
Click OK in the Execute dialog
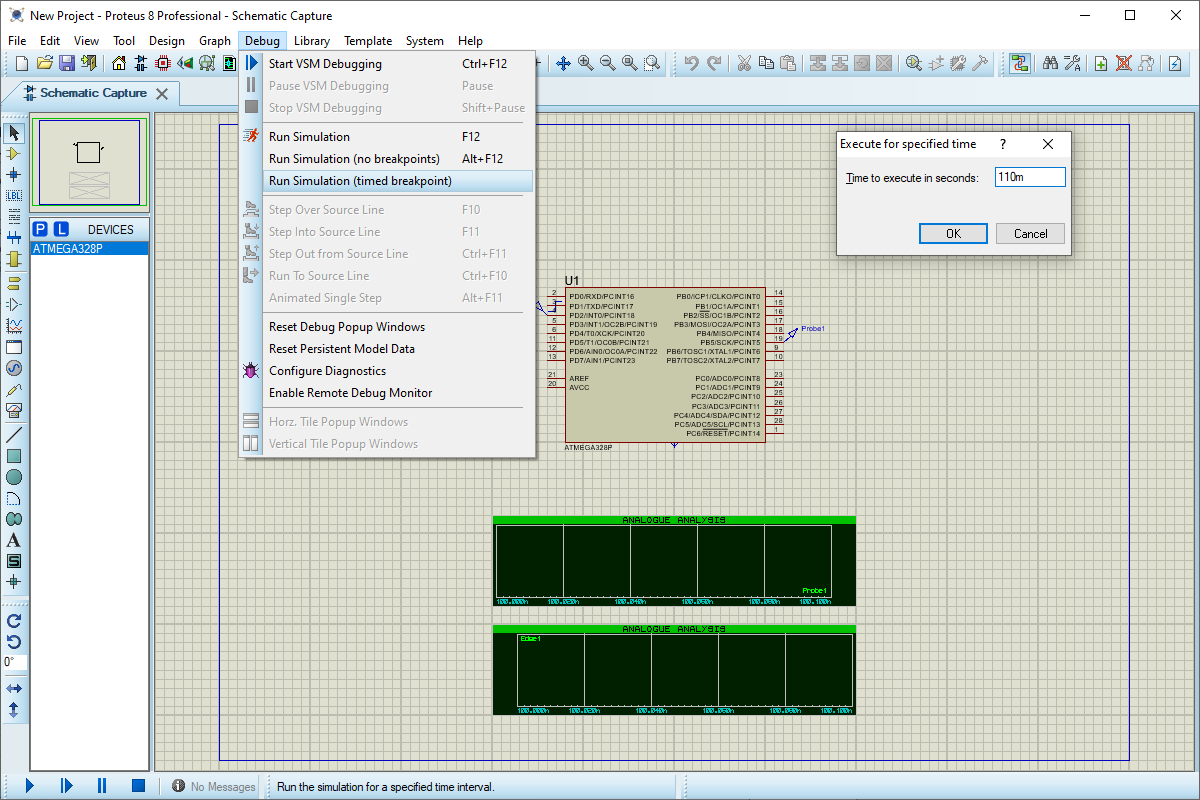pos(953,233)
